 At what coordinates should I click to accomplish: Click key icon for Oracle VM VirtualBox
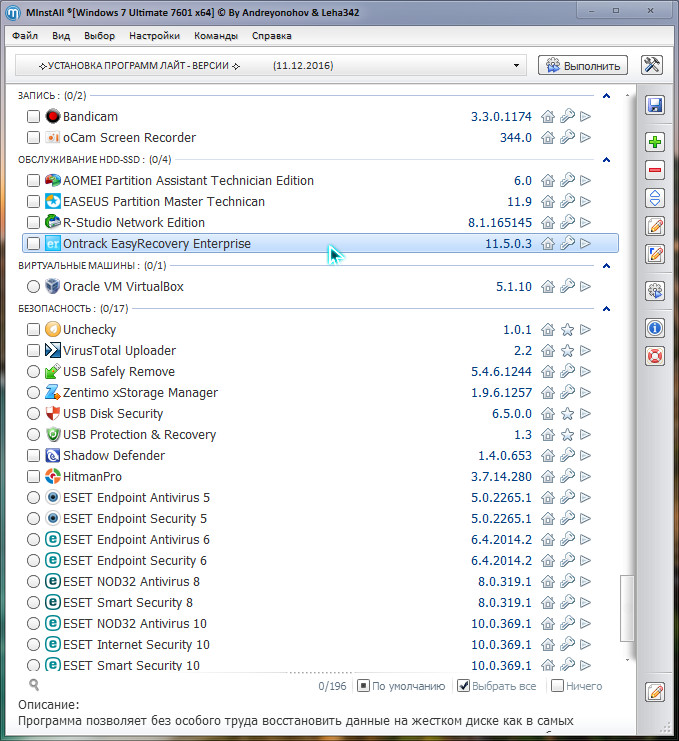tap(567, 286)
